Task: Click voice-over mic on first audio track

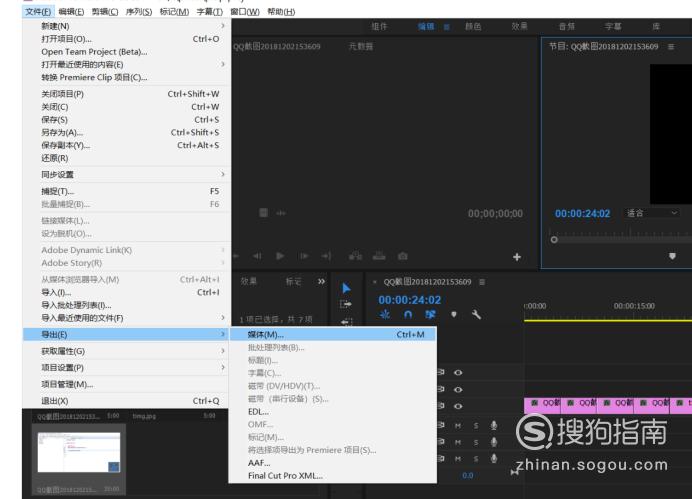Action: pyautogui.click(x=494, y=425)
